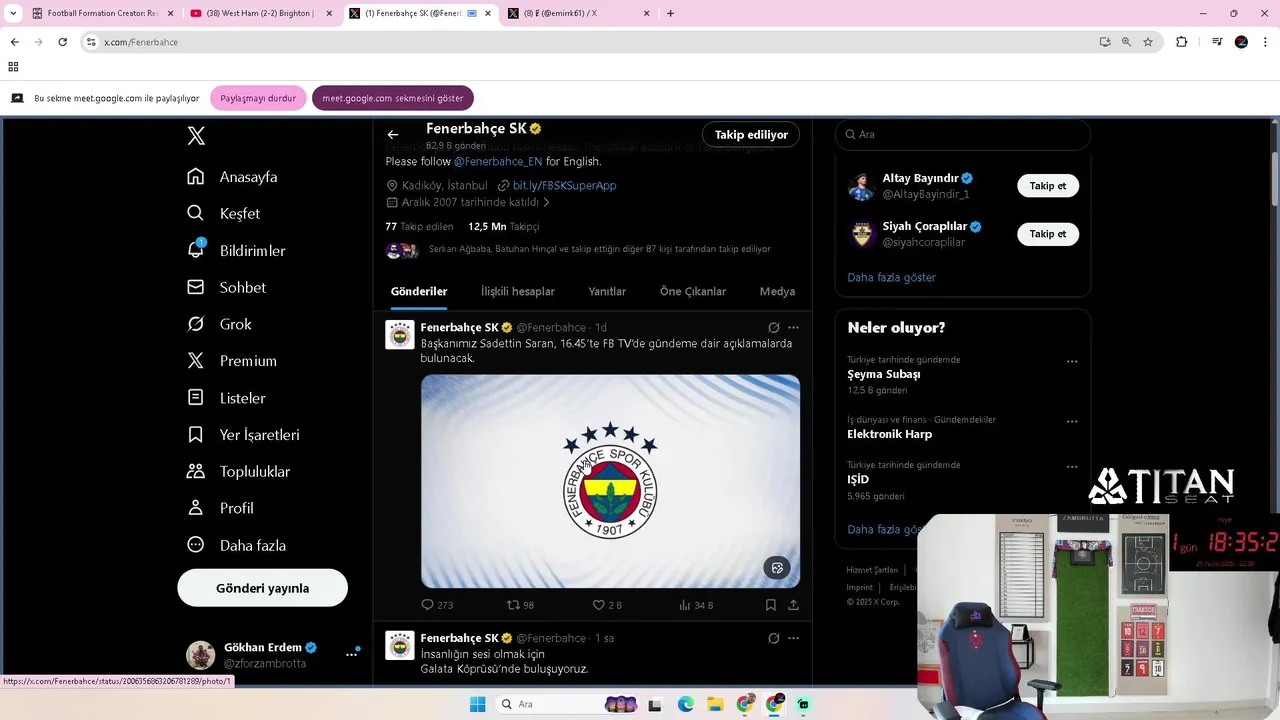
Task: Open 12,5 Mn Takipçi list
Action: pos(503,227)
